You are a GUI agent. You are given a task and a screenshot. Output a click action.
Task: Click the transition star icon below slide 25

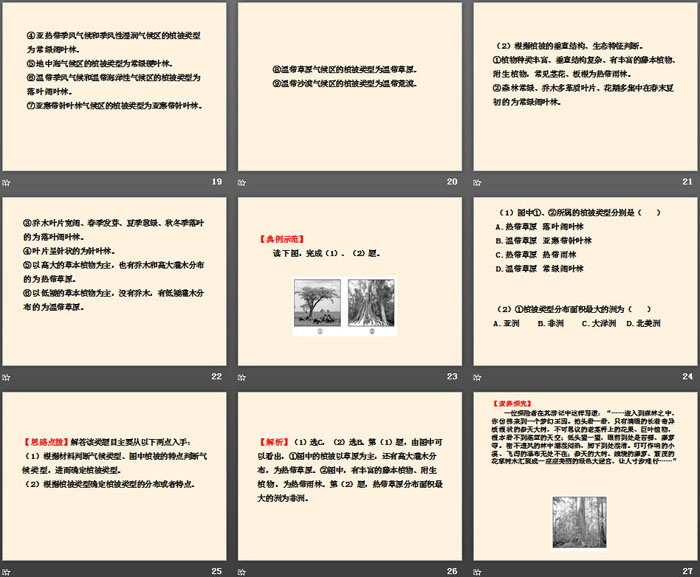click(7, 571)
